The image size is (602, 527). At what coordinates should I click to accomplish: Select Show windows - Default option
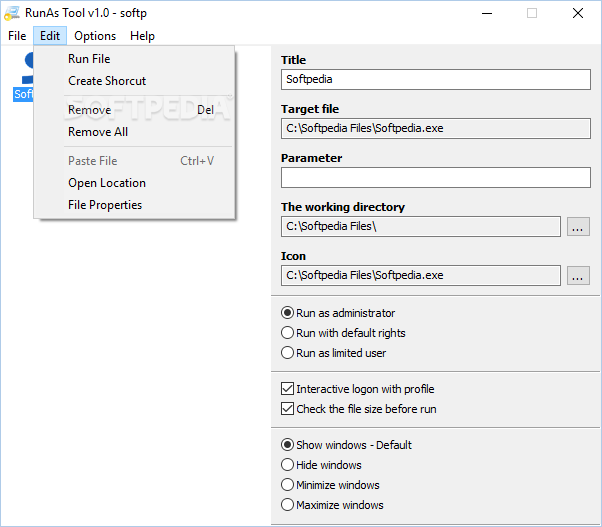pos(346,445)
